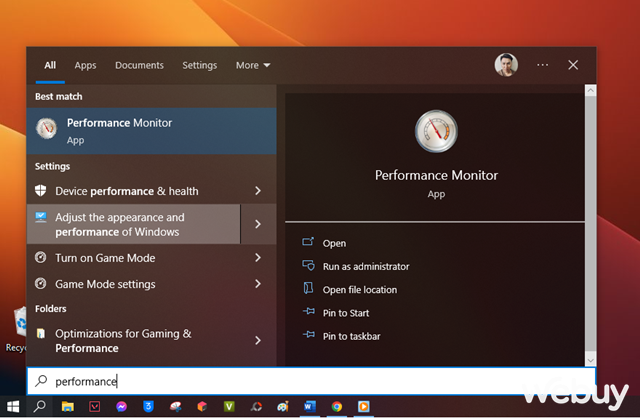640x418 pixels.
Task: Select Pin to taskbar
Action: [x=352, y=336]
